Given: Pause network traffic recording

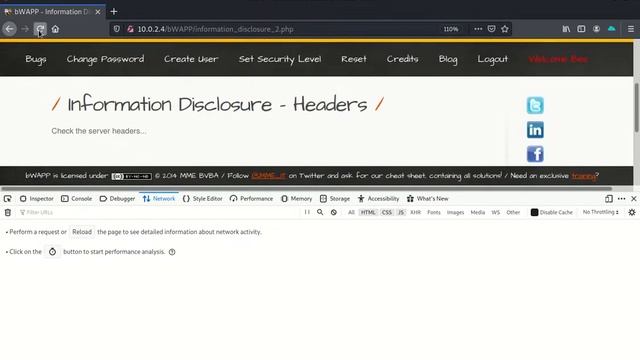Looking at the screenshot, I should (x=307, y=212).
